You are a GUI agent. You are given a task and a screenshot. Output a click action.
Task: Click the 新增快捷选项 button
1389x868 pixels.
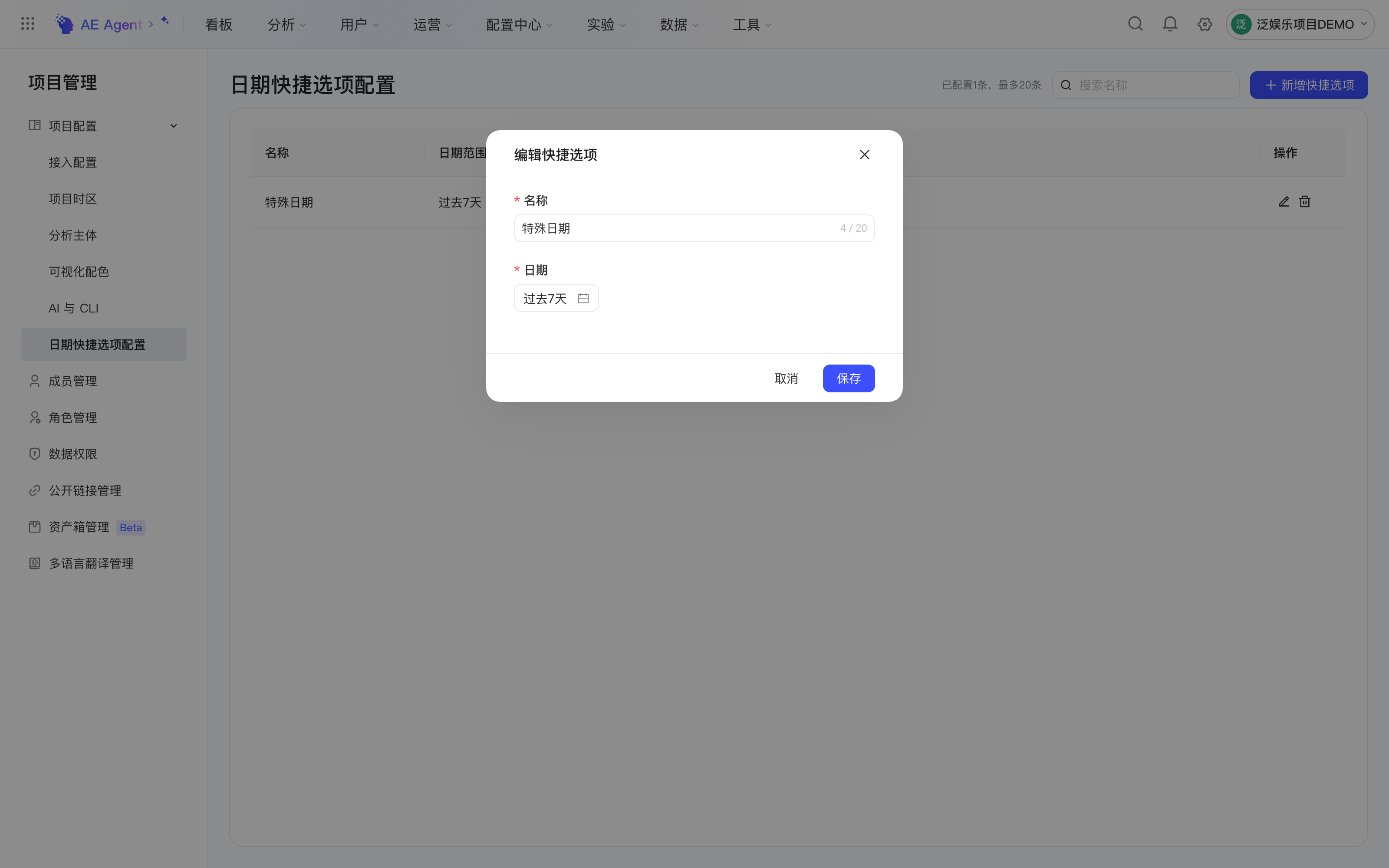1309,85
